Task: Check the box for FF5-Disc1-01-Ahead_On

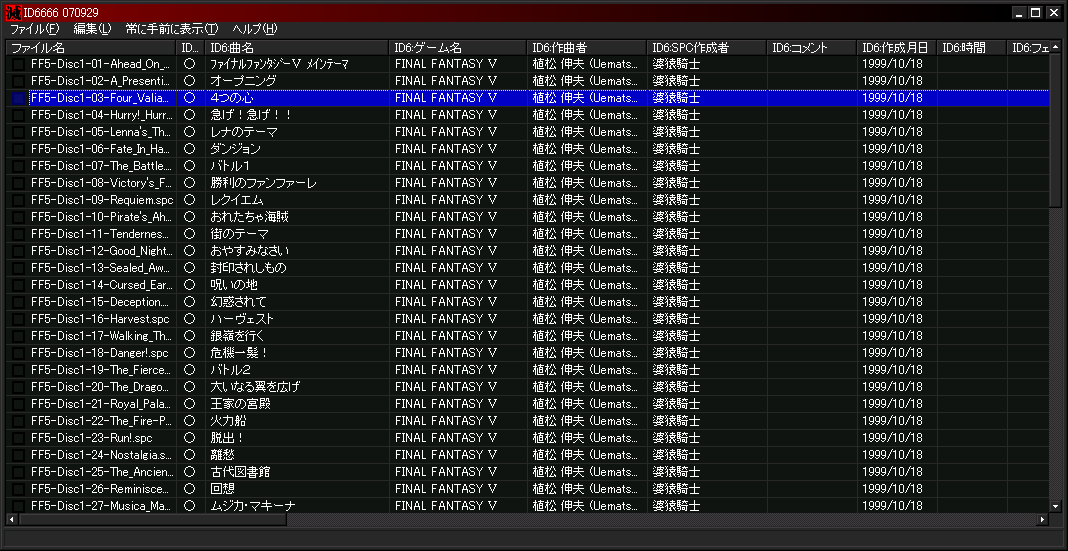Action: [x=18, y=64]
